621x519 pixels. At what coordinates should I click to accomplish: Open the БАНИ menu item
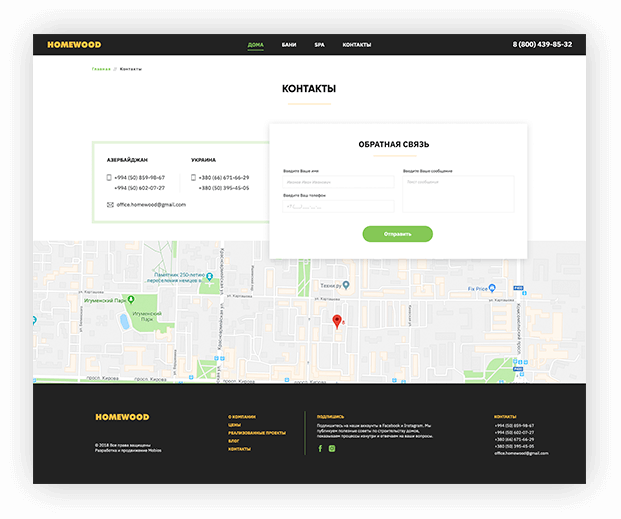pos(289,45)
